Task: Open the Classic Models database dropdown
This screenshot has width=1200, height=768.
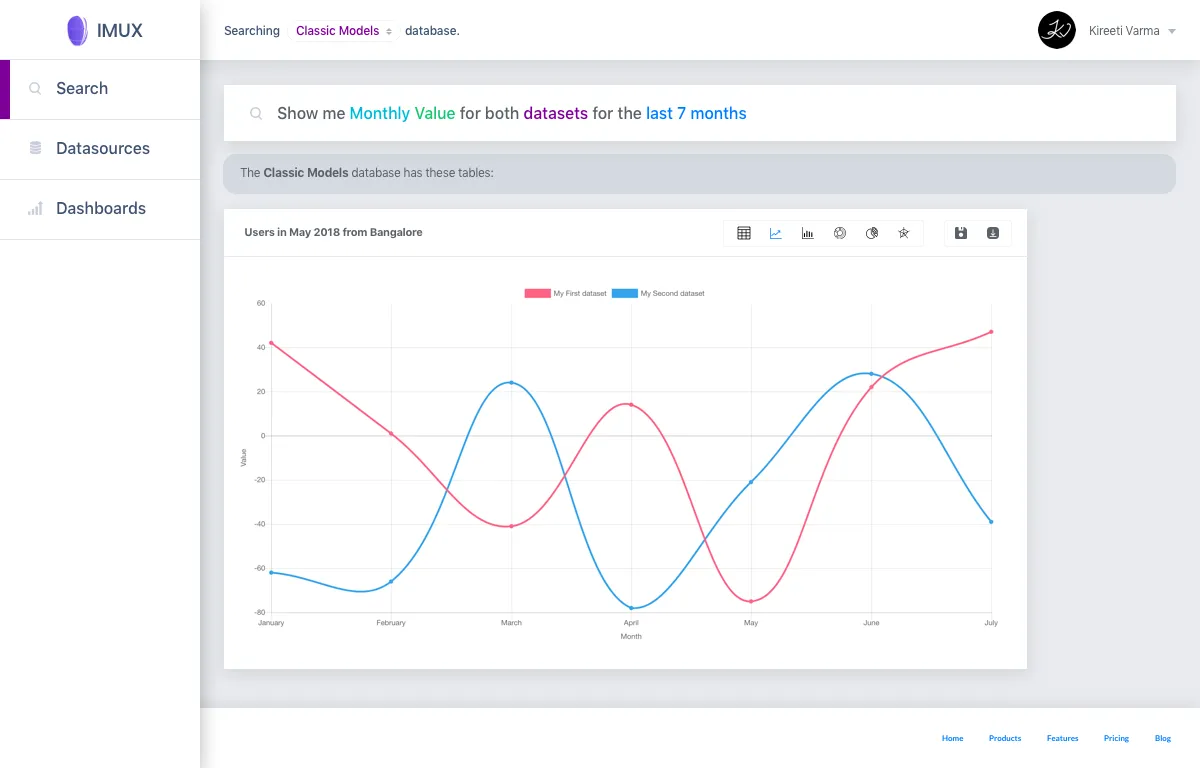Action: pyautogui.click(x=344, y=31)
